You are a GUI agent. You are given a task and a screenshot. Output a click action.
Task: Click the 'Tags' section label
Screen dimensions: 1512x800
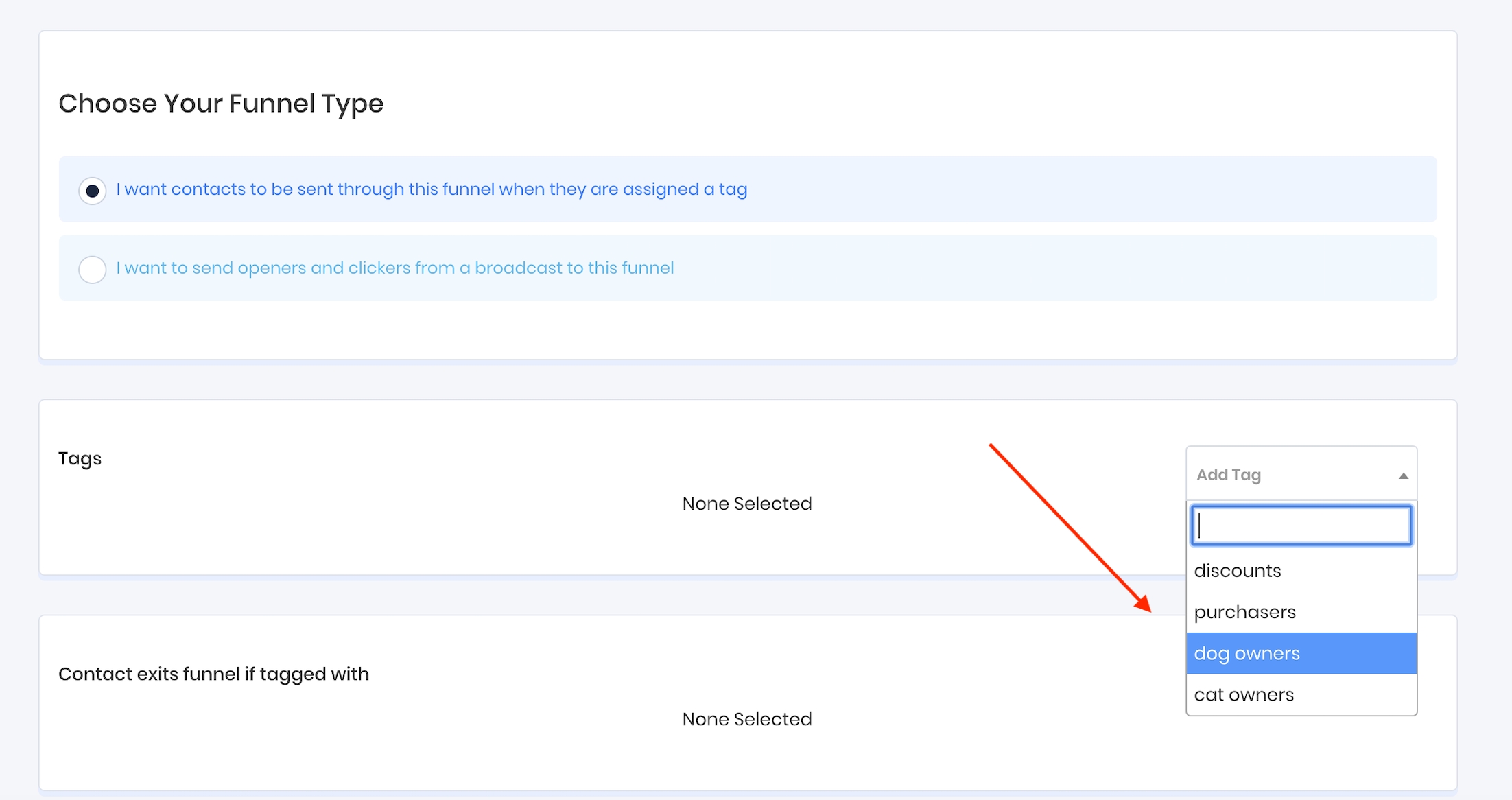click(80, 458)
